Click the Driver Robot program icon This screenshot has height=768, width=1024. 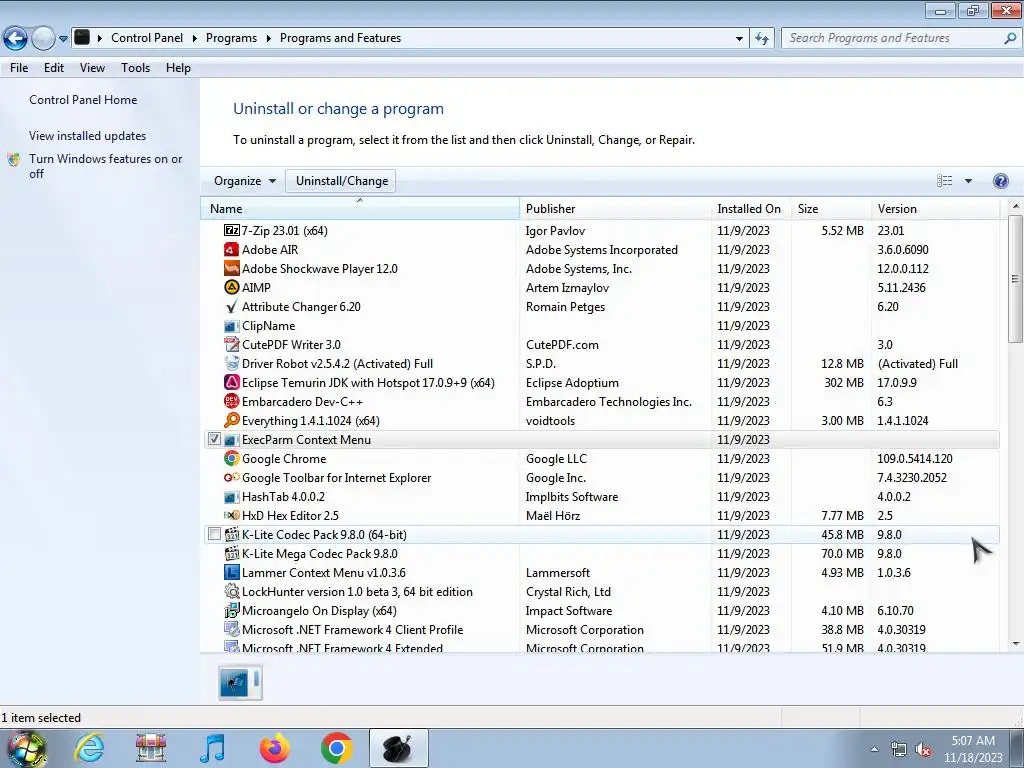[231, 363]
